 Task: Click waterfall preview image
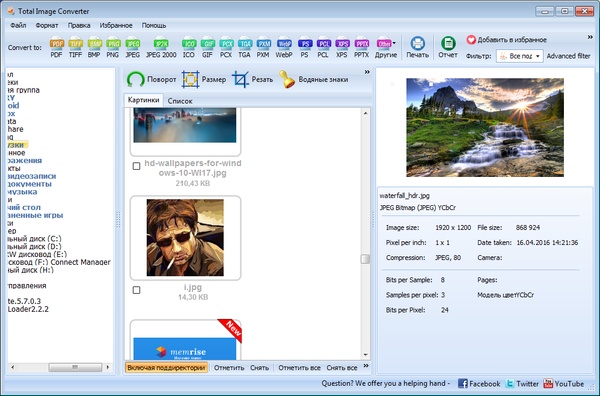coord(485,127)
